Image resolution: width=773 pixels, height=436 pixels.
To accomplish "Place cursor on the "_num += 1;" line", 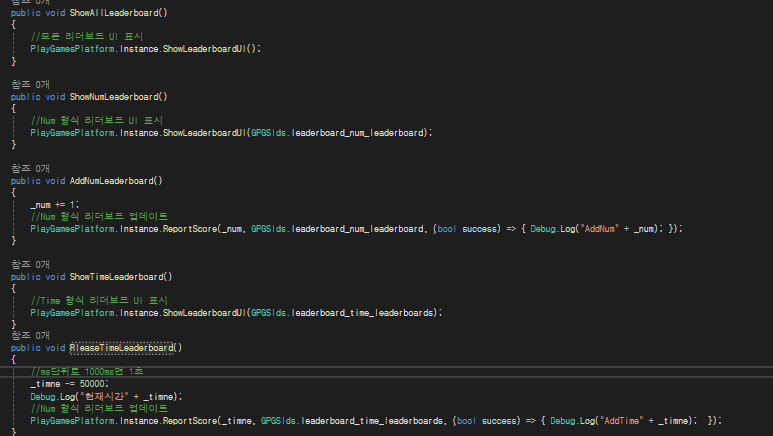I will (x=55, y=204).
